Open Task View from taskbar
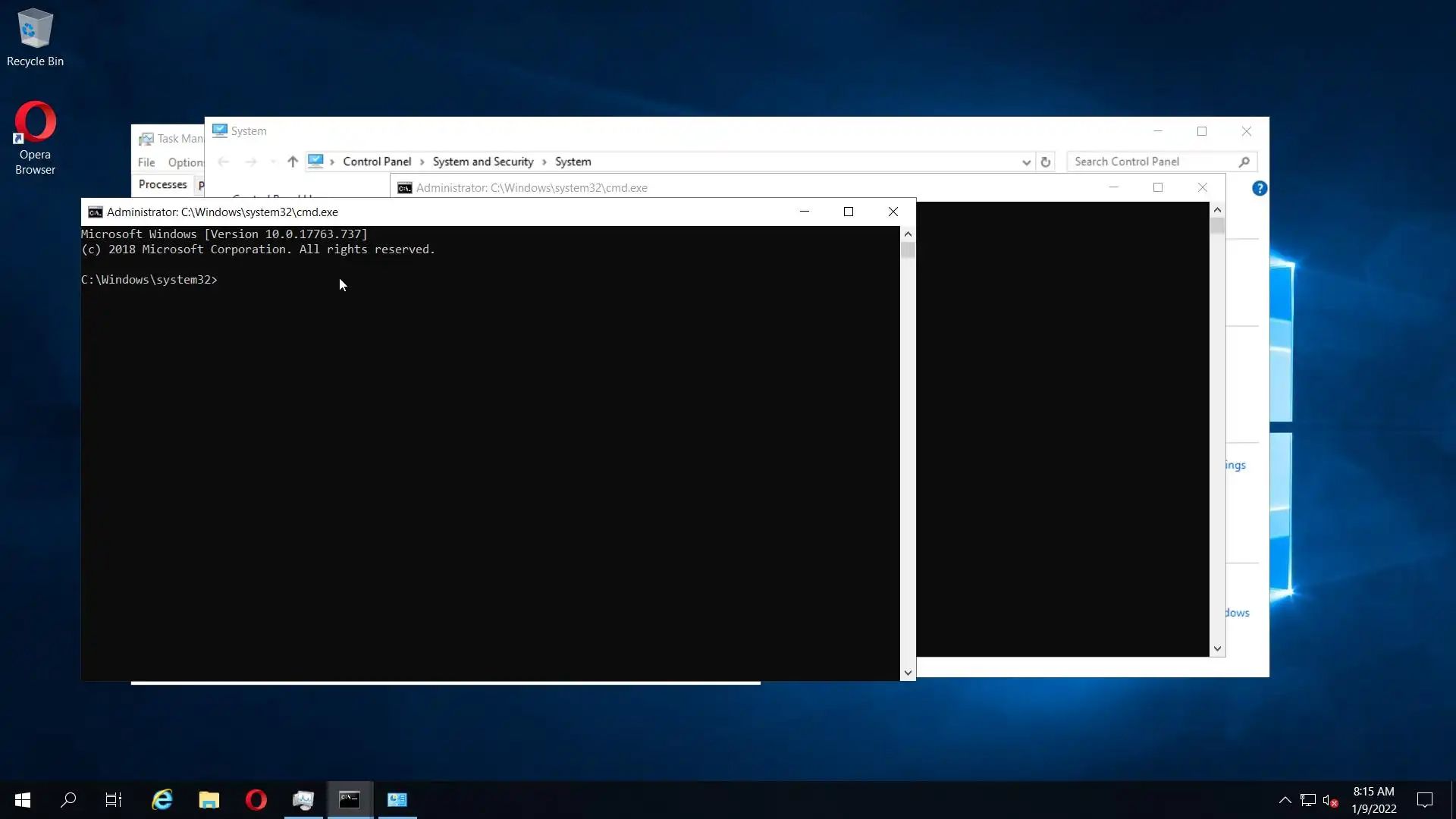The image size is (1456, 819). click(114, 799)
